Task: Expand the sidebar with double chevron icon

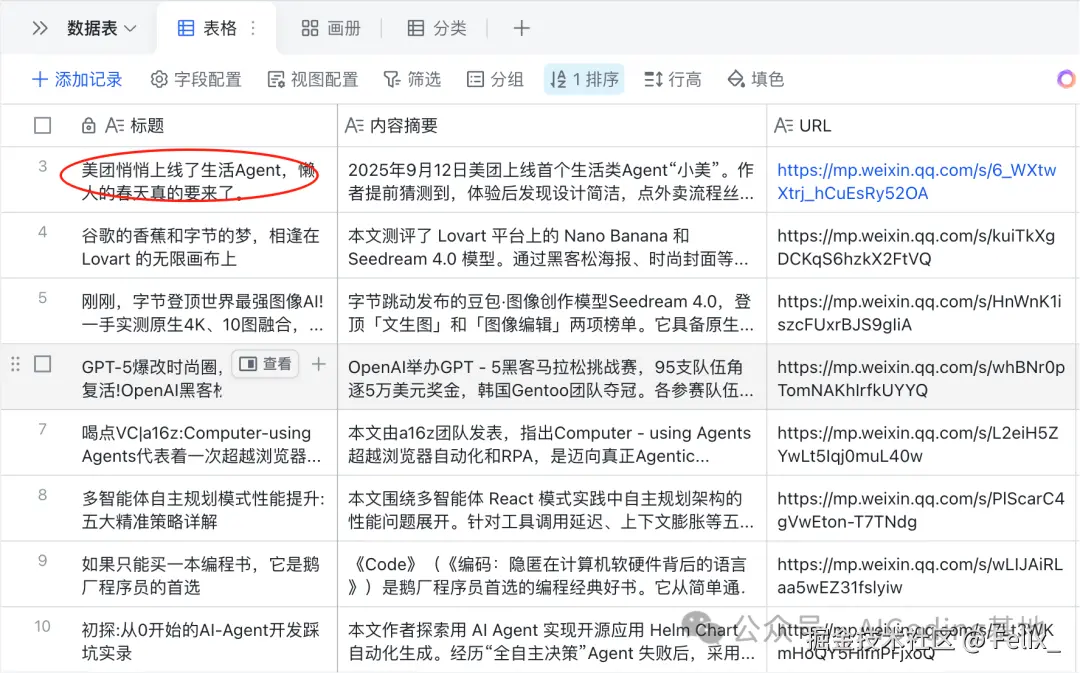Action: 40,28
